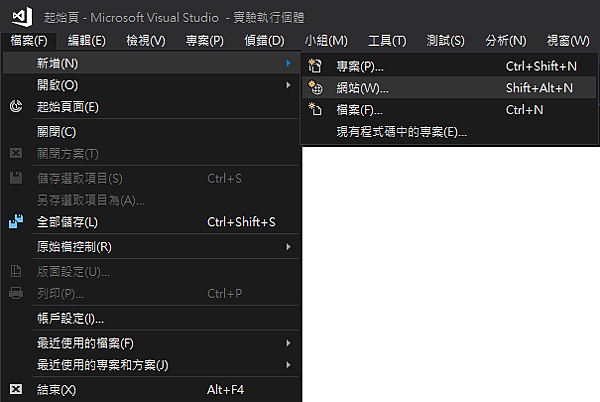Expand the 原始檔控制(R) submenu arrow
Screen dimensions: 600x402
tap(289, 247)
